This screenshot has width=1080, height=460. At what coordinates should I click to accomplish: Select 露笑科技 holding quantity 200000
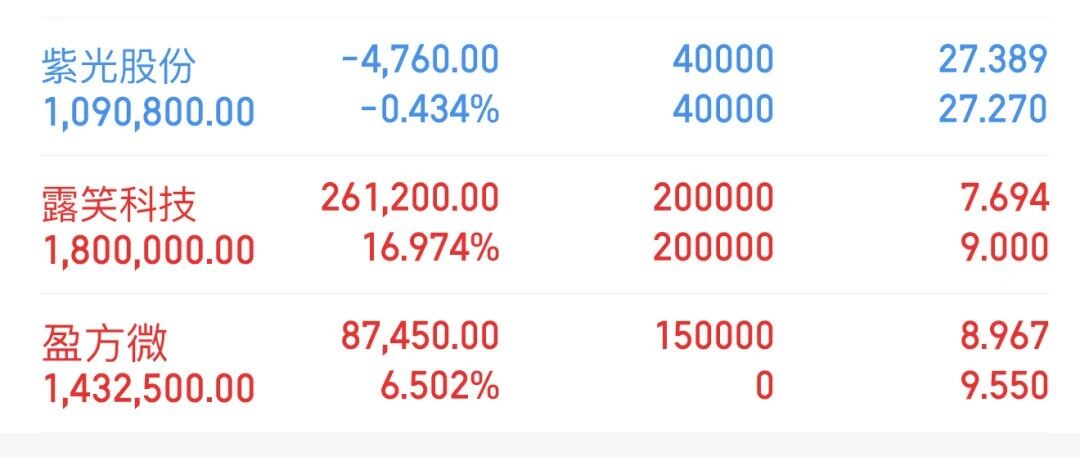714,198
